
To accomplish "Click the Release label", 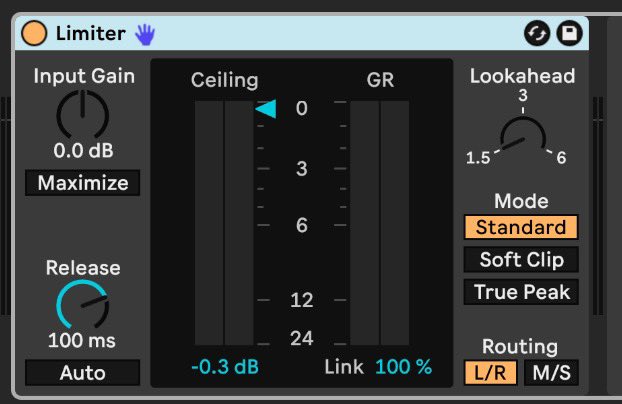I will (83, 268).
